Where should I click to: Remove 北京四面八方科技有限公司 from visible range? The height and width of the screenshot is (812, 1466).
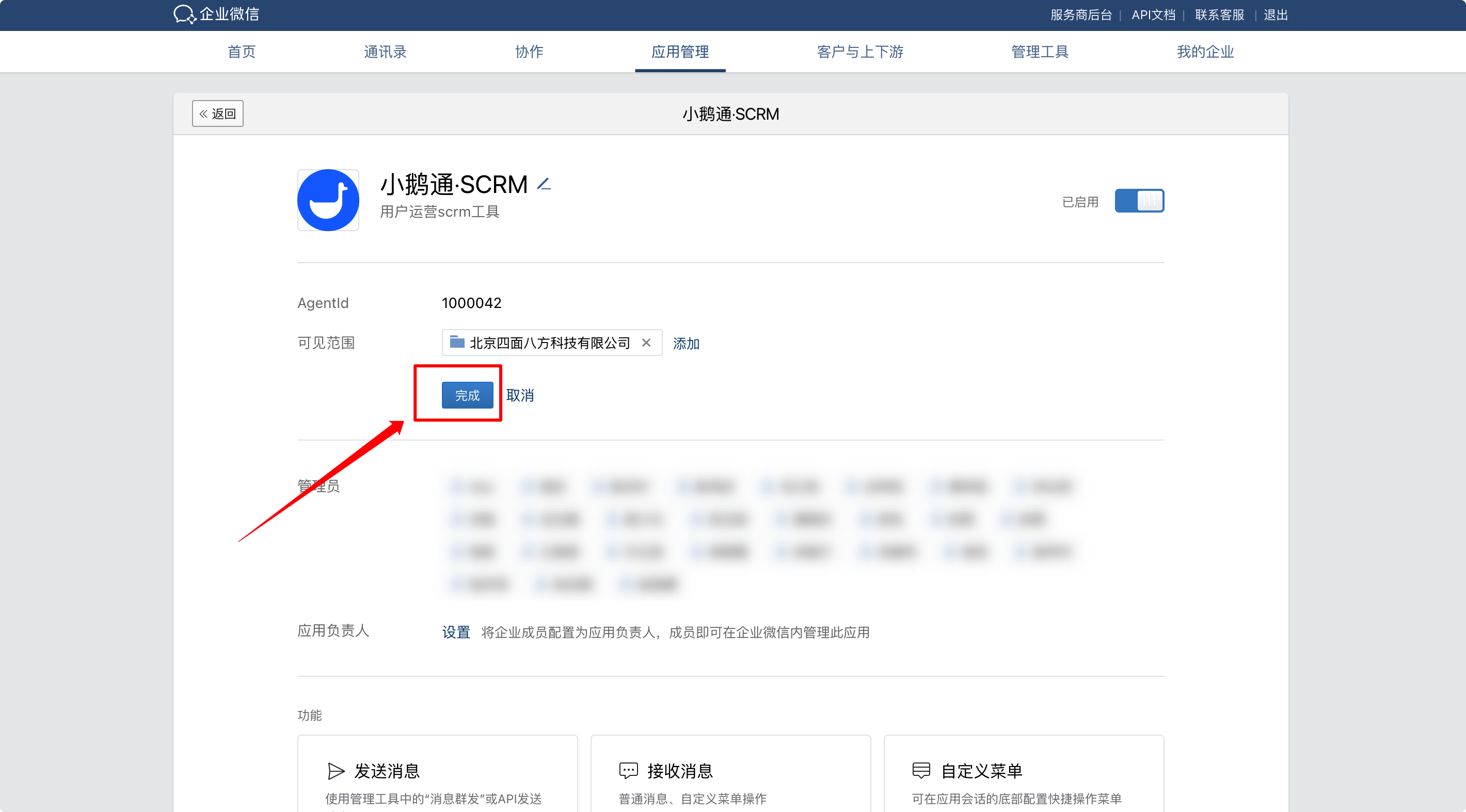pos(646,343)
